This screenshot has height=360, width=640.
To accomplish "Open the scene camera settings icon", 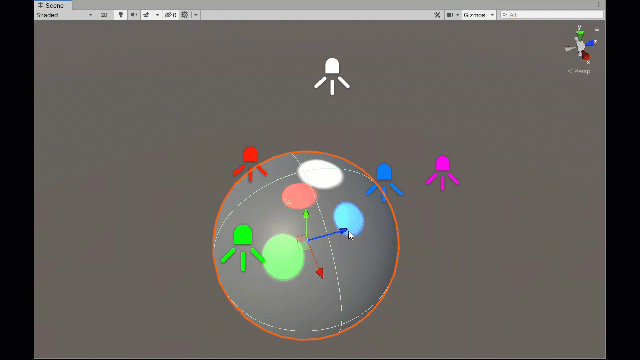I will [x=450, y=15].
